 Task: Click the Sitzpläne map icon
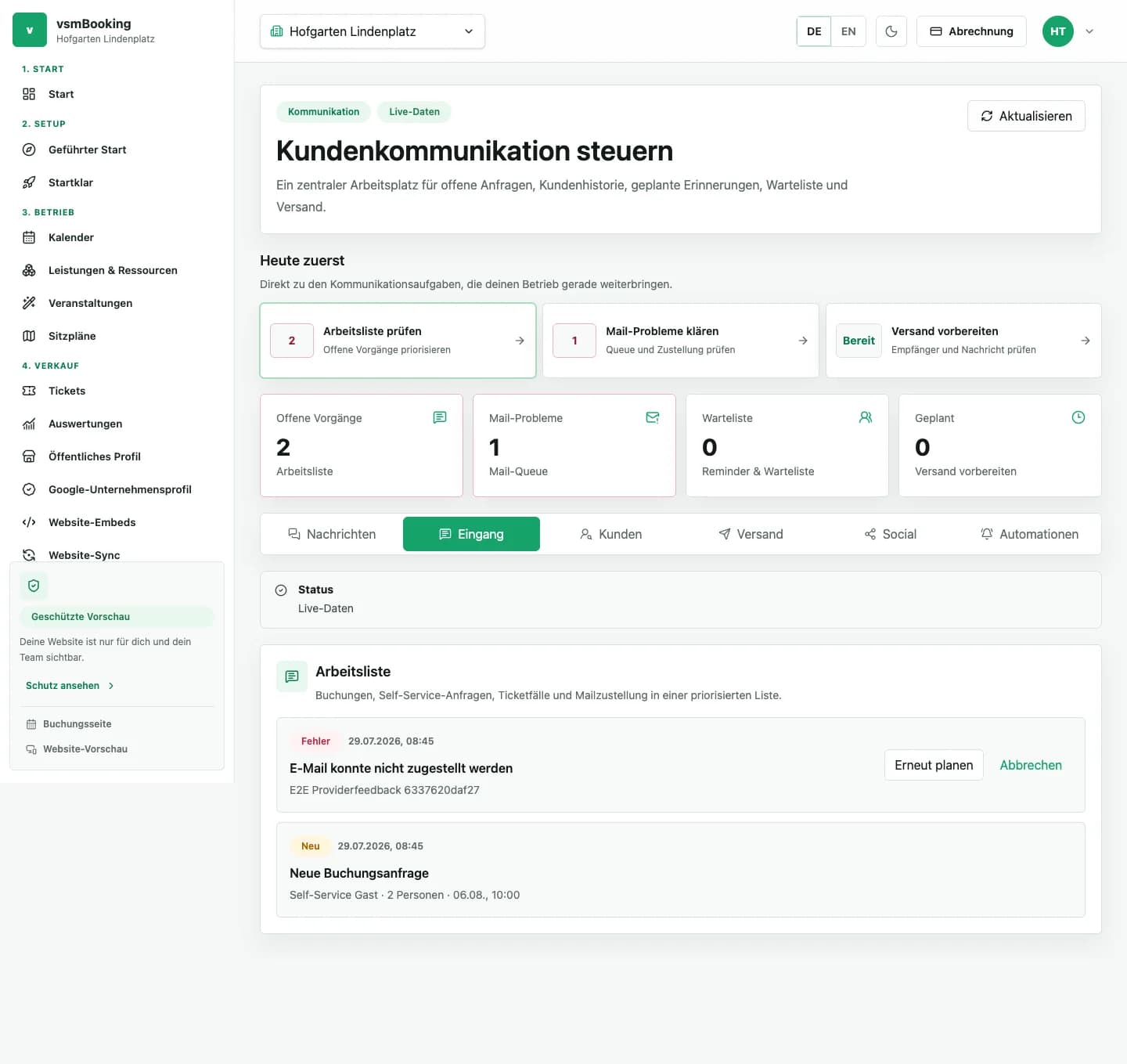coord(29,336)
